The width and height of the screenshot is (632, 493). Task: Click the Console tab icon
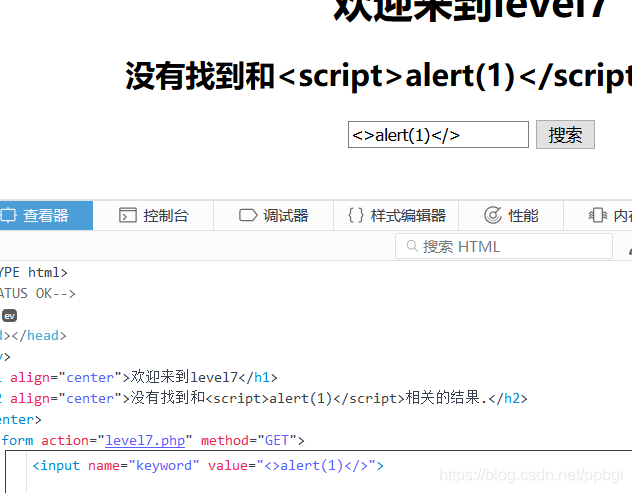(x=128, y=215)
